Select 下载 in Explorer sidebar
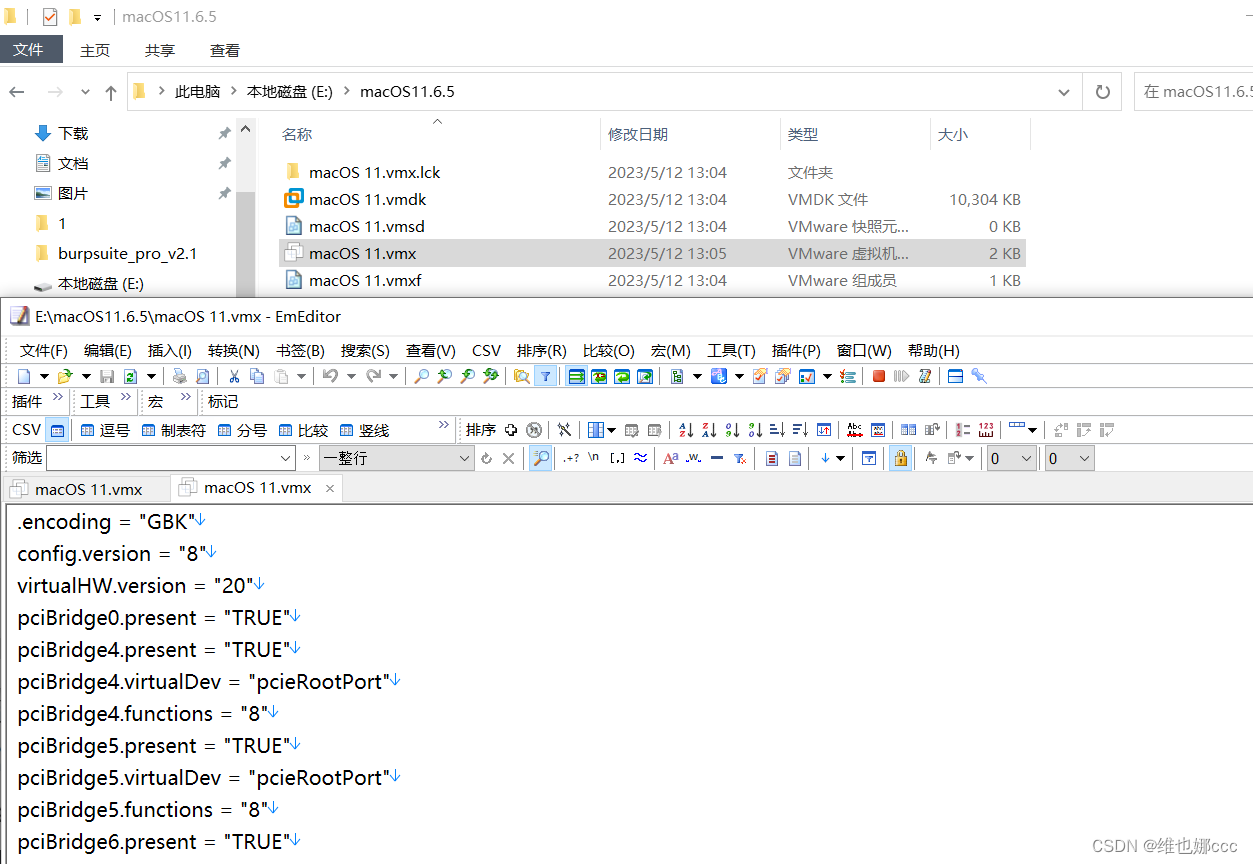The image size is (1253, 864). click(x=73, y=133)
